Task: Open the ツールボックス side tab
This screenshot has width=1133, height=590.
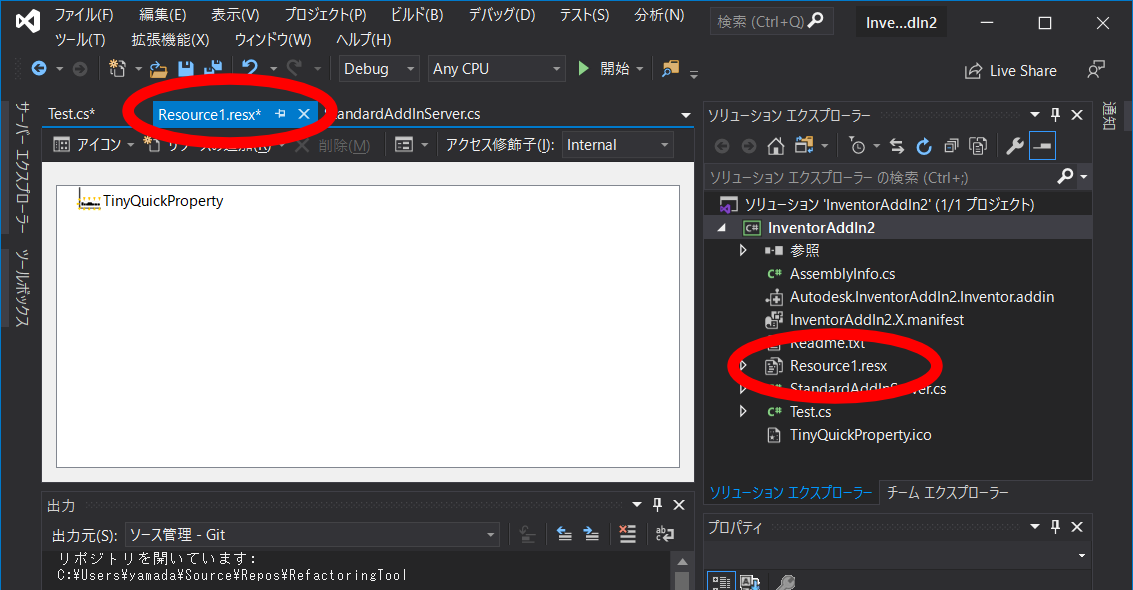Action: coord(22,287)
